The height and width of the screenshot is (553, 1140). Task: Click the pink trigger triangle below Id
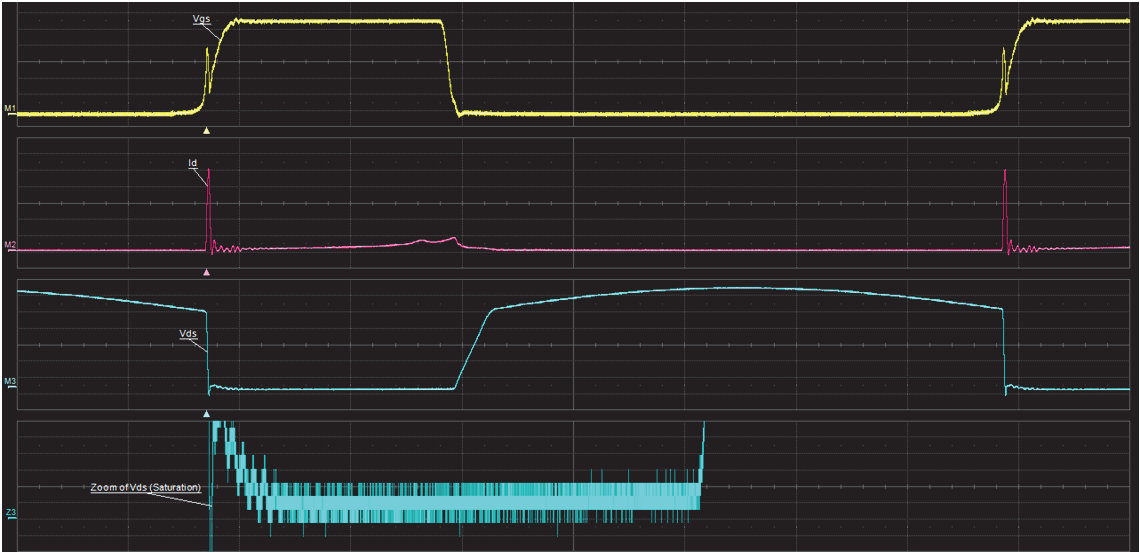[x=207, y=271]
